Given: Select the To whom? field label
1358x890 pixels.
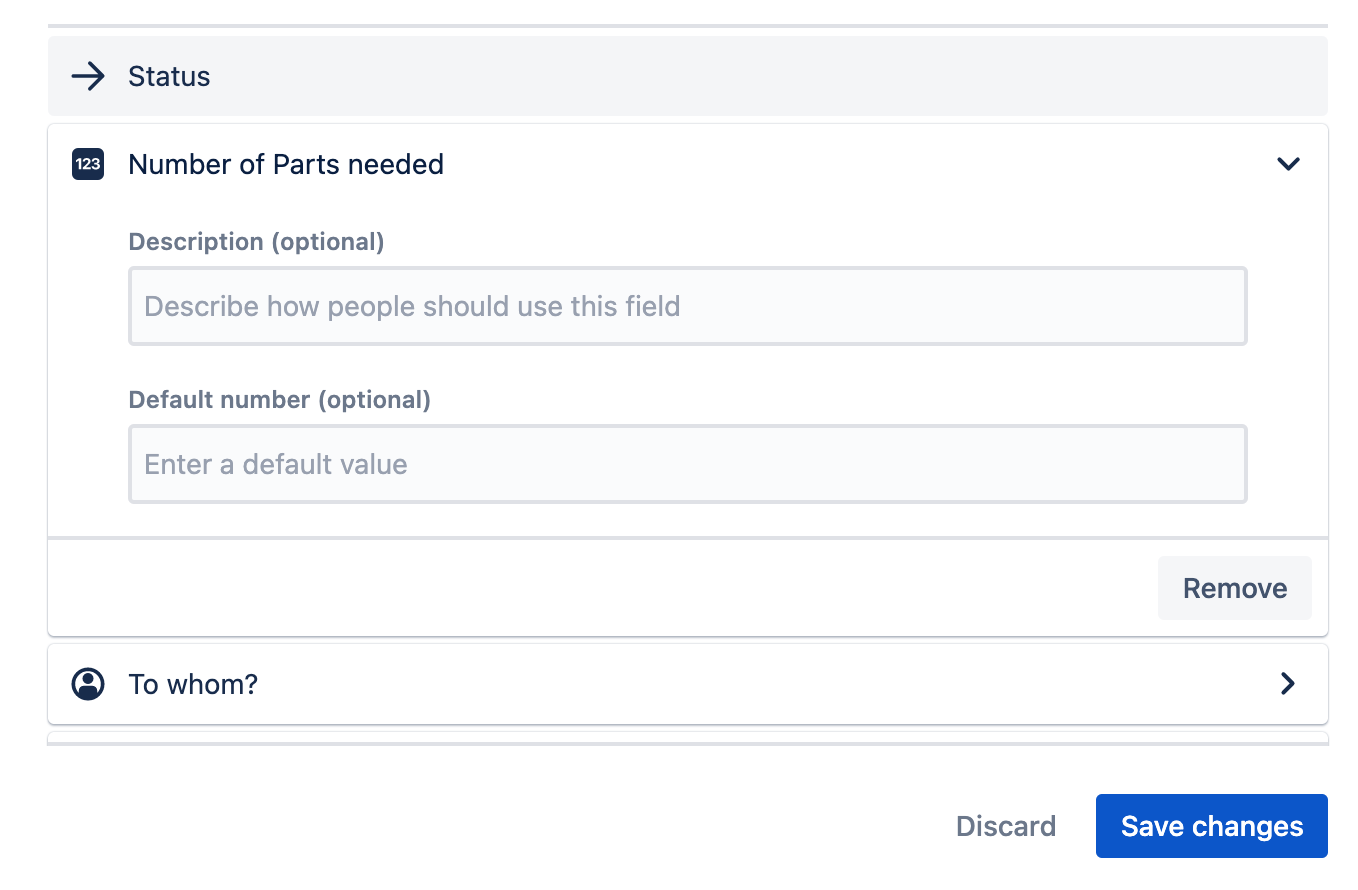Looking at the screenshot, I should click(193, 684).
